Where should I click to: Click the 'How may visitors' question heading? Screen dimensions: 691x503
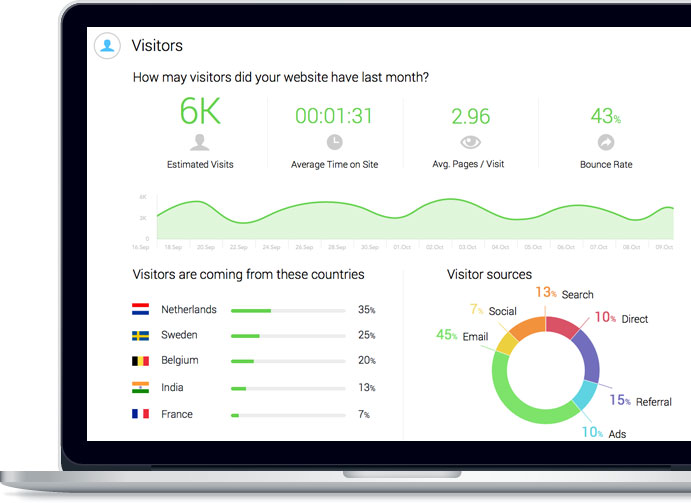pyautogui.click(x=281, y=78)
